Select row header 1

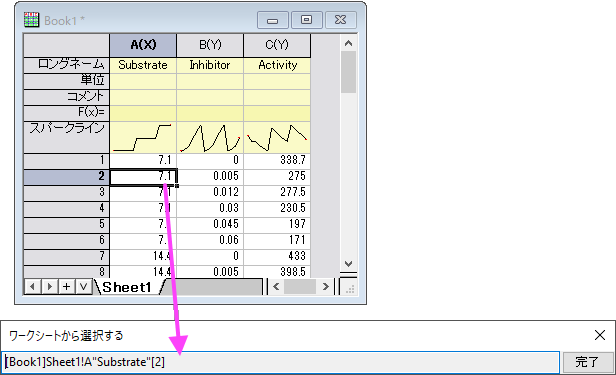tap(66, 160)
